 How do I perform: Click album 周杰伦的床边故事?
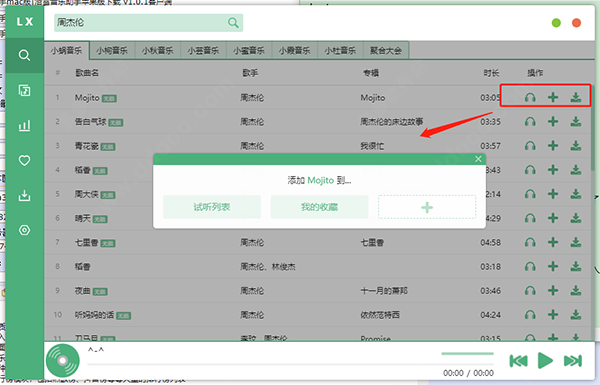tap(391, 122)
